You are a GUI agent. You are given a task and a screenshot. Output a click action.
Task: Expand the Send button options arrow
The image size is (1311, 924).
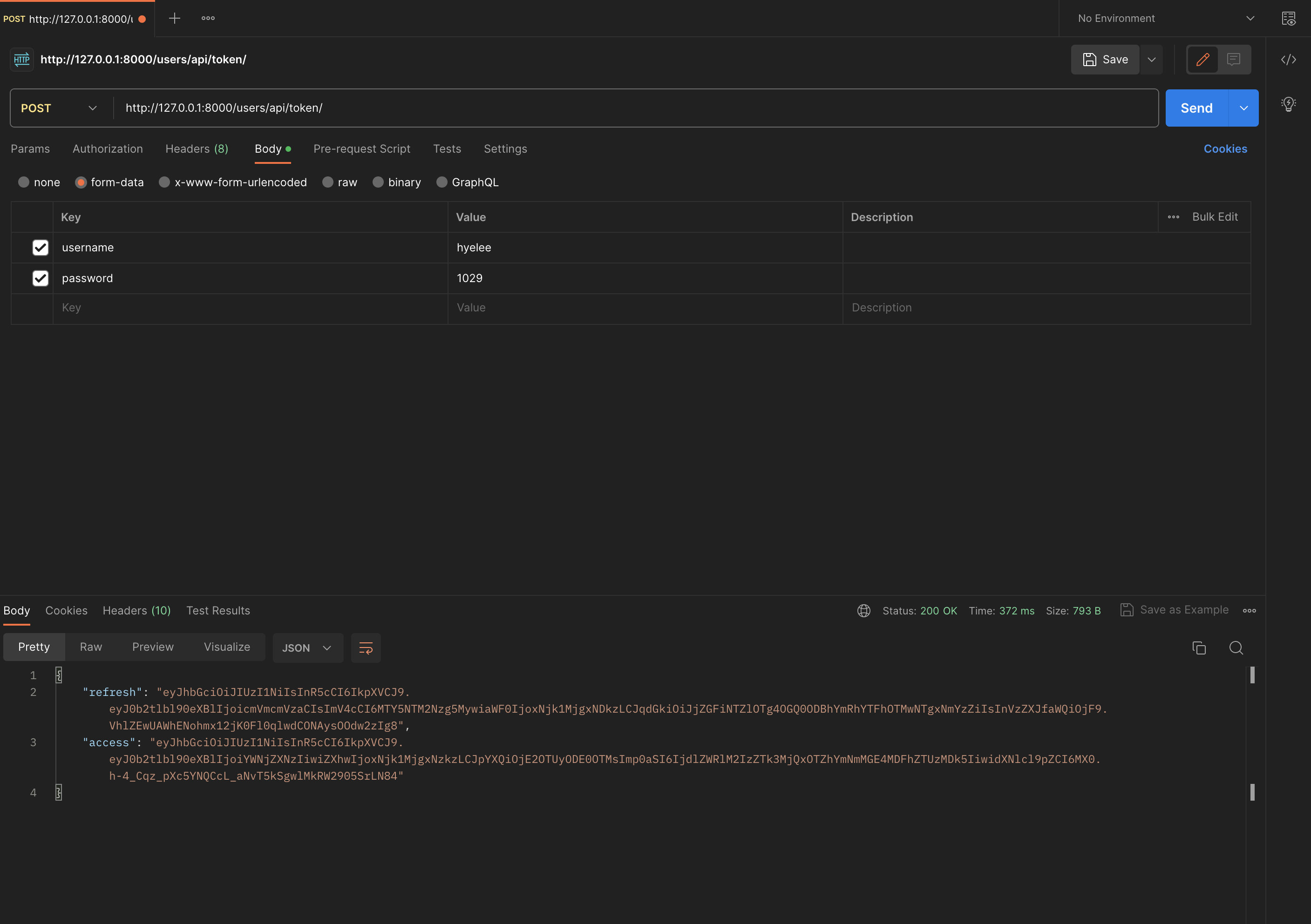click(1243, 108)
